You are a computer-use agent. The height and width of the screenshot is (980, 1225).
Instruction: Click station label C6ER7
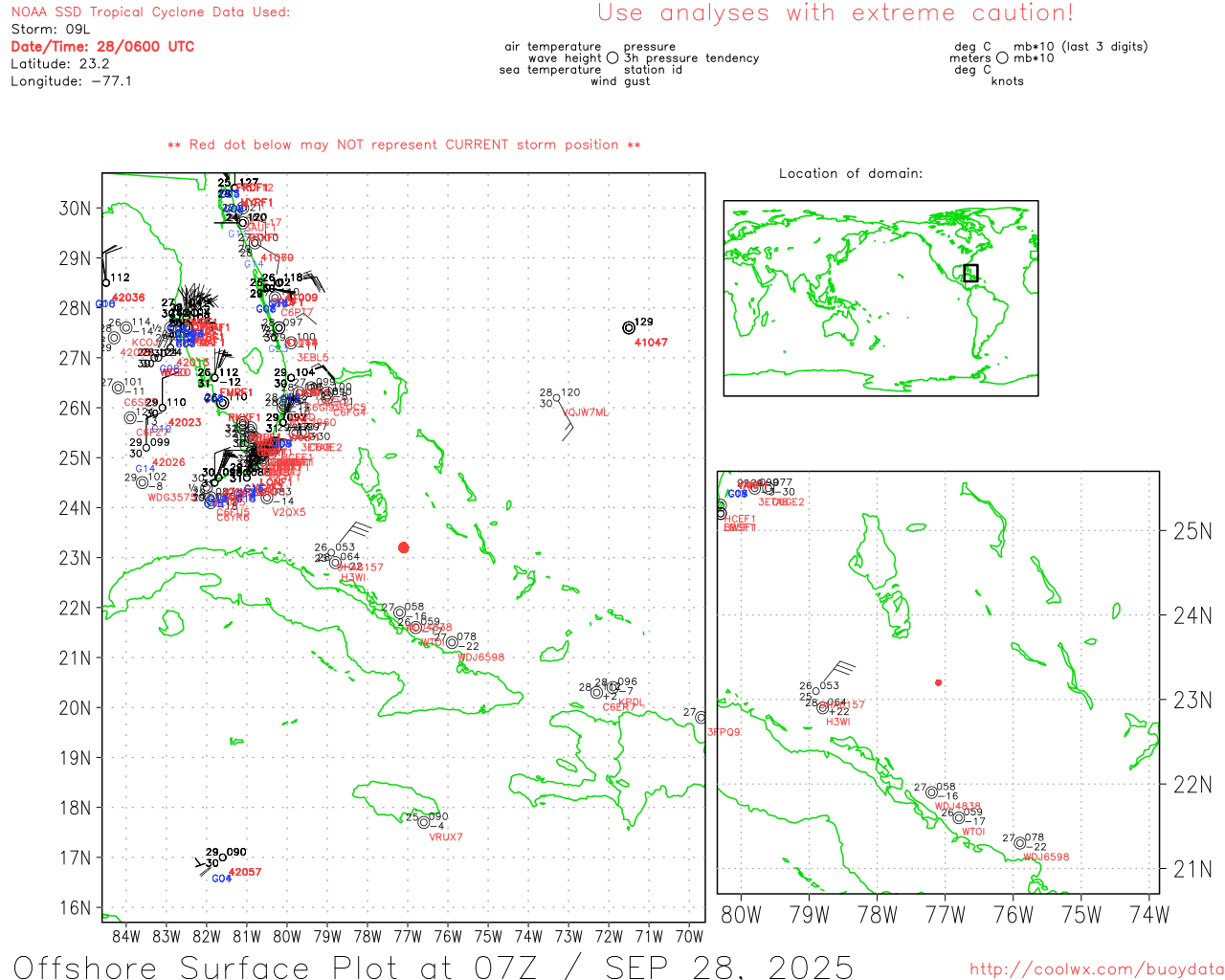[x=619, y=707]
